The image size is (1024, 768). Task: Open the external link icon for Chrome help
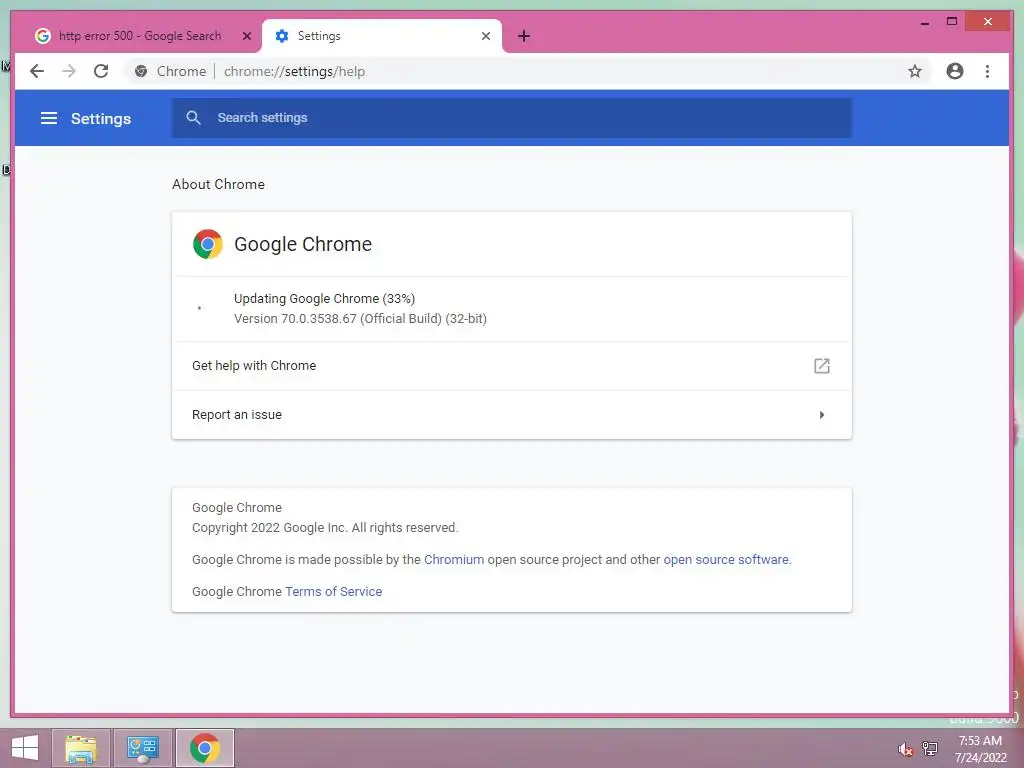point(822,366)
